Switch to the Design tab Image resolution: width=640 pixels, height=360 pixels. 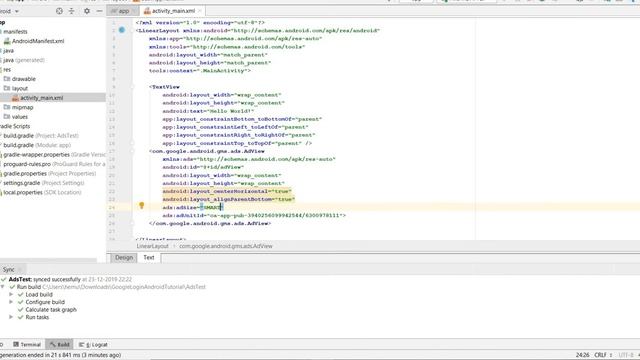[124, 258]
